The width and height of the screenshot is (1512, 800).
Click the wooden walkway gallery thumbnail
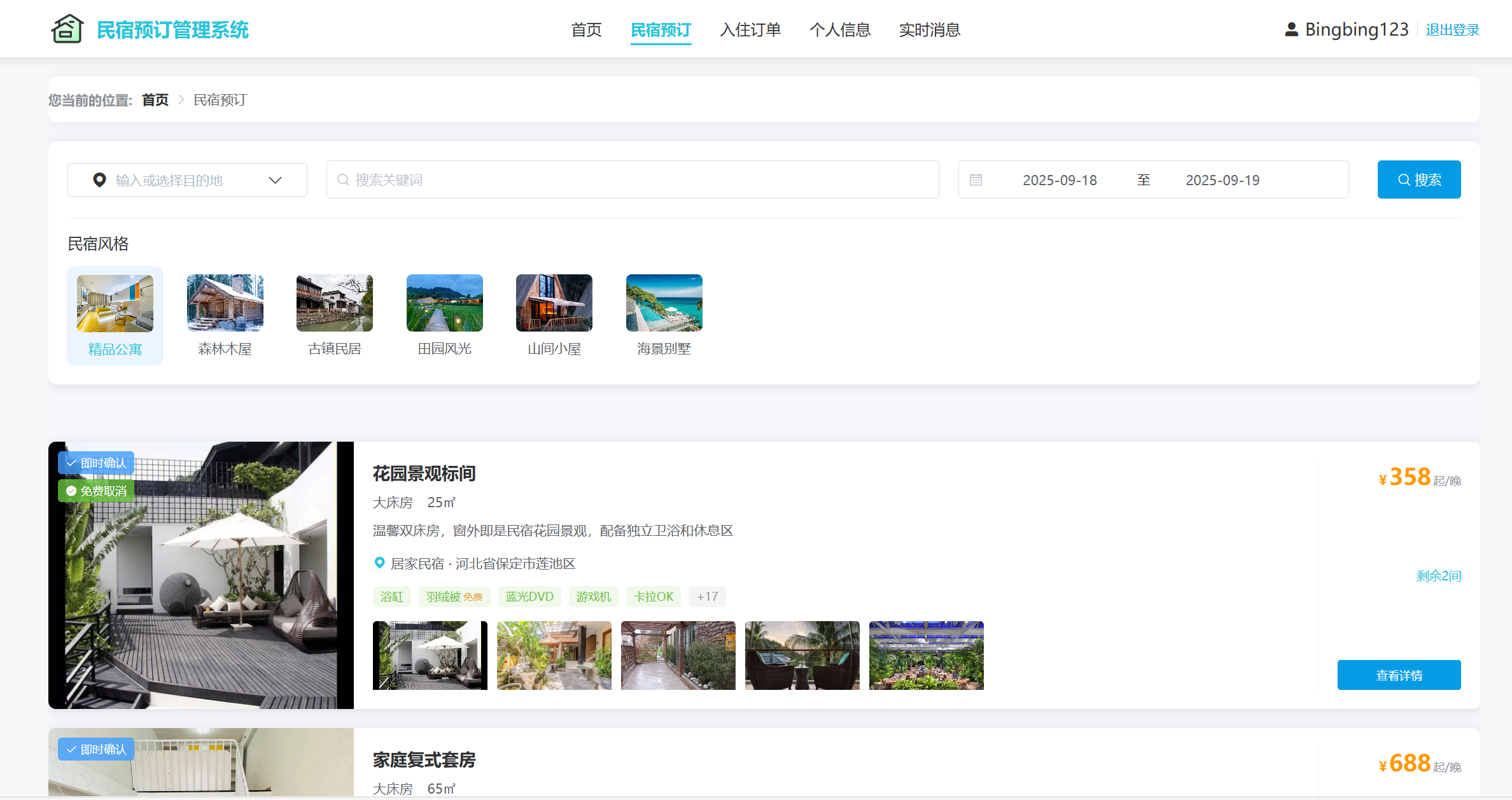678,656
